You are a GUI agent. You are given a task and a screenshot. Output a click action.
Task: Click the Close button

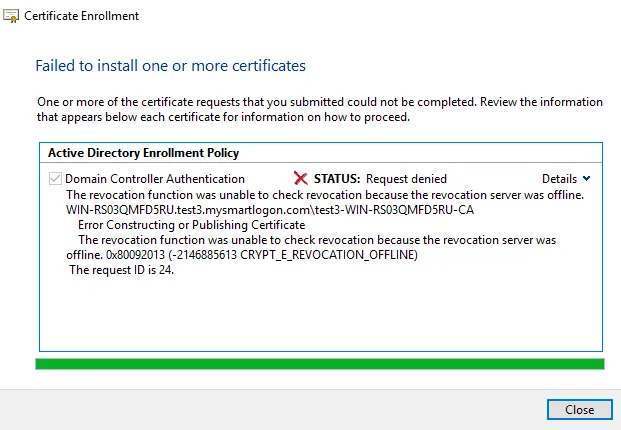[579, 409]
